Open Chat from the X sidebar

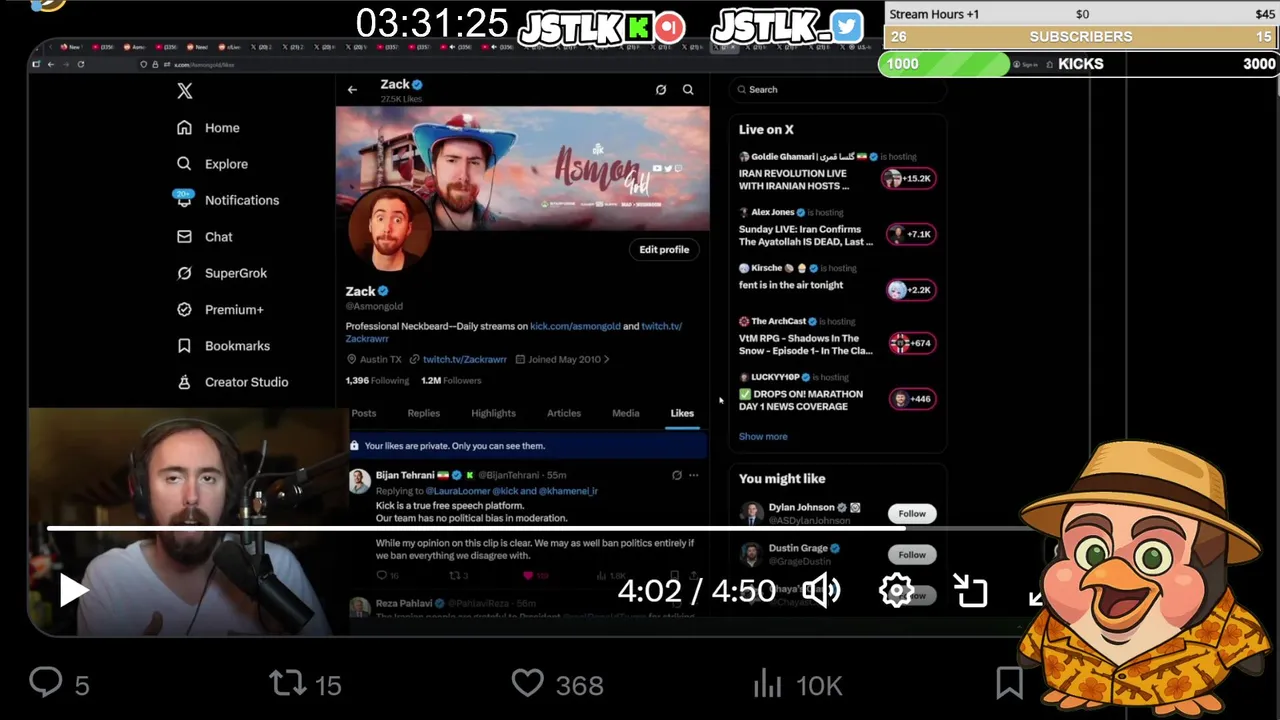204,237
